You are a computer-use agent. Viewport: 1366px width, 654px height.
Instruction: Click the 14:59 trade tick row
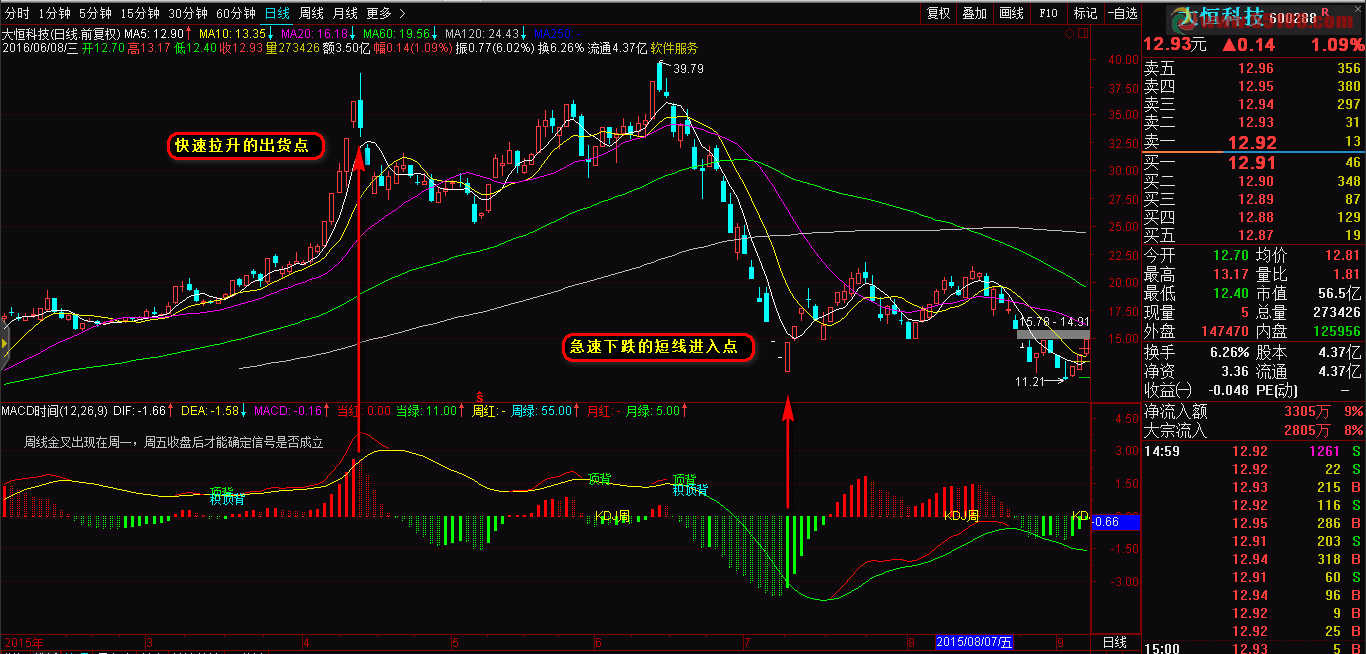coord(1253,452)
